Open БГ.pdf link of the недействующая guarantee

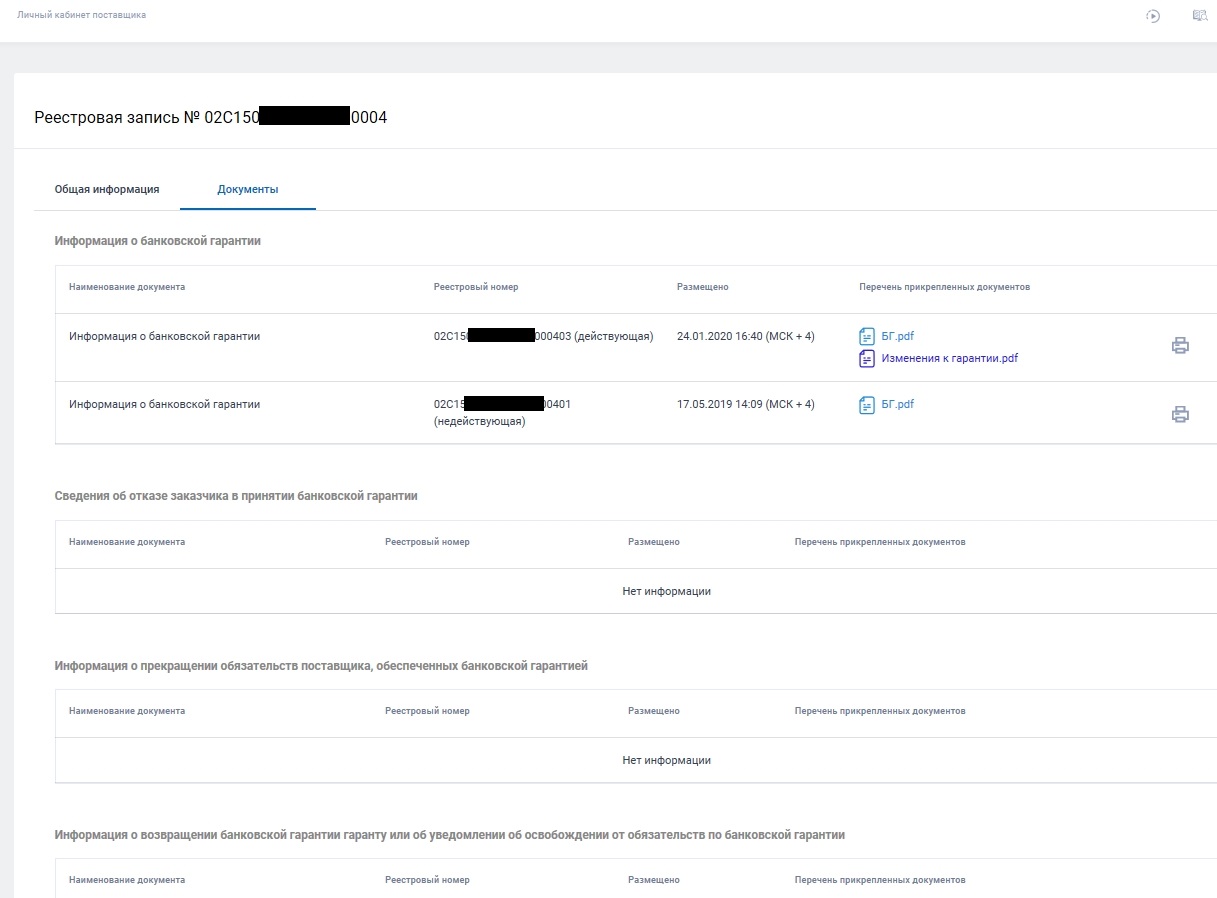[897, 405]
